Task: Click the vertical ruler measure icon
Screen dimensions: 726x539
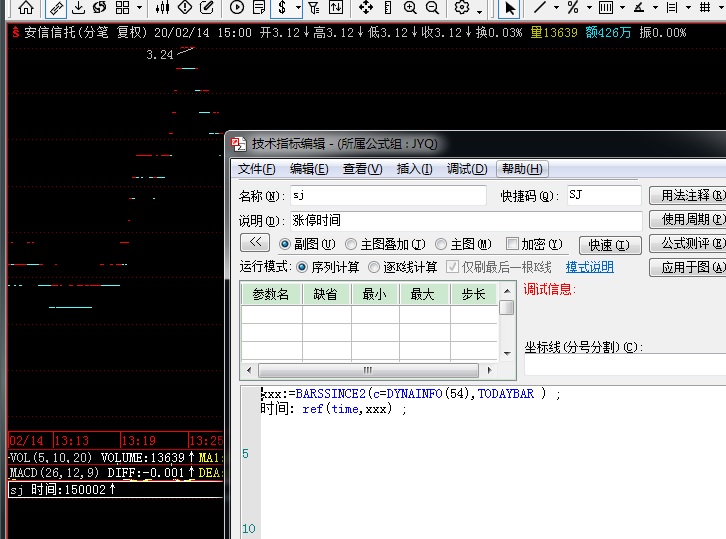Action: (x=388, y=7)
